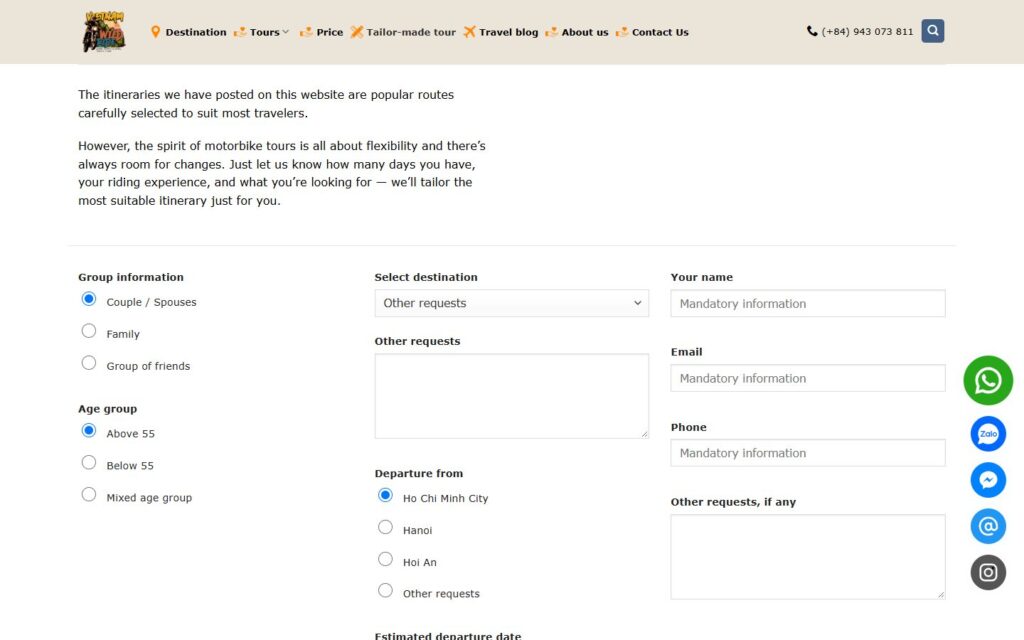Viewport: 1024px width, 640px height.
Task: Select Hanoi as departure city
Action: (385, 527)
